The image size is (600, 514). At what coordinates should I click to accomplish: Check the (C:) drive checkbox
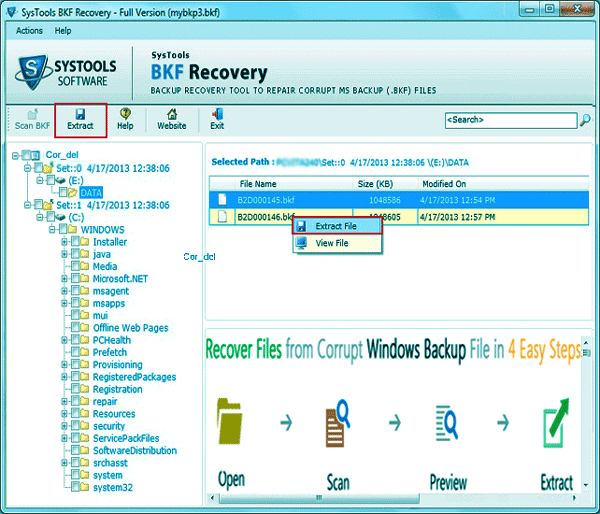click(x=51, y=217)
